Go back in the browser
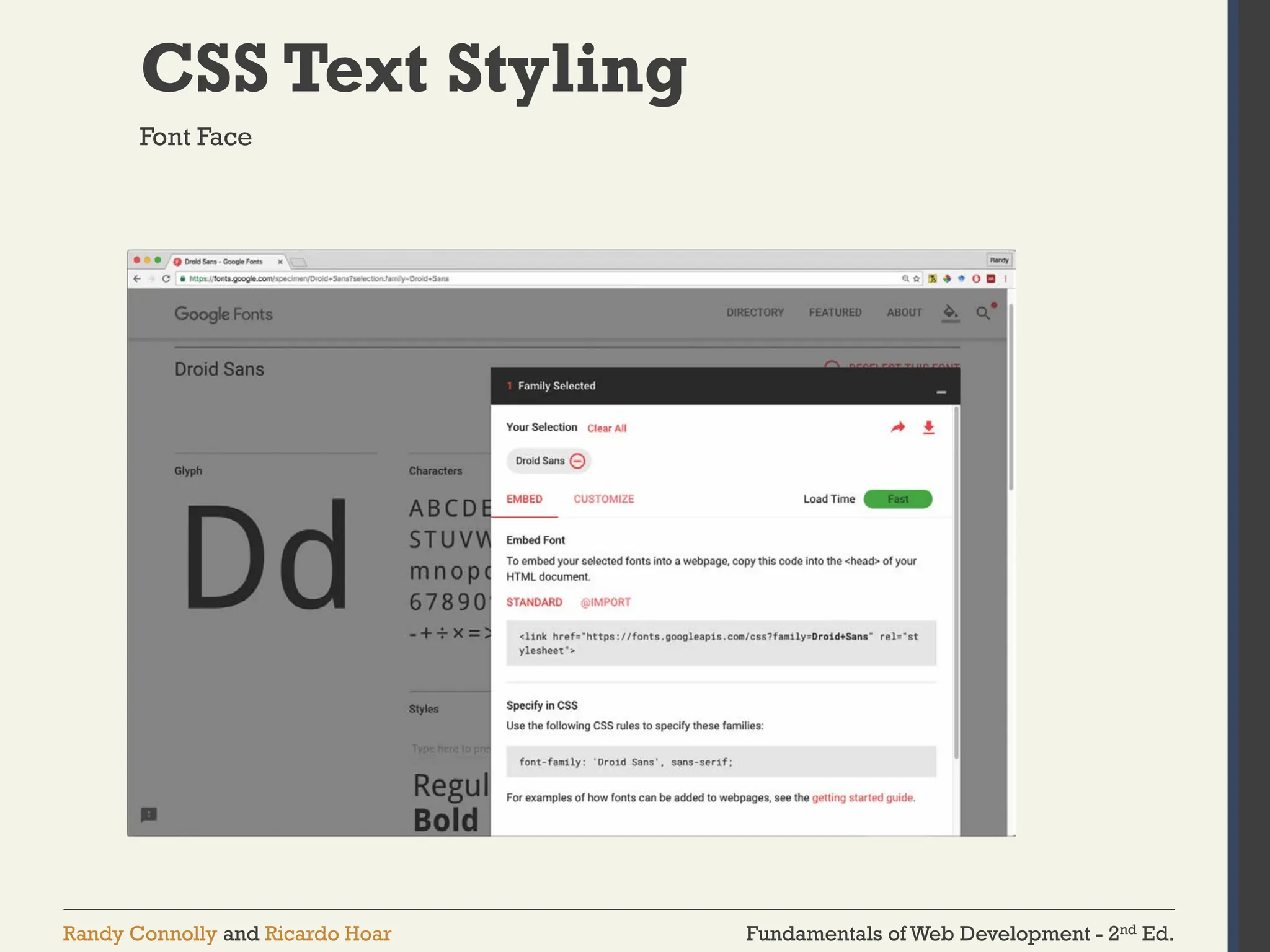 point(137,279)
